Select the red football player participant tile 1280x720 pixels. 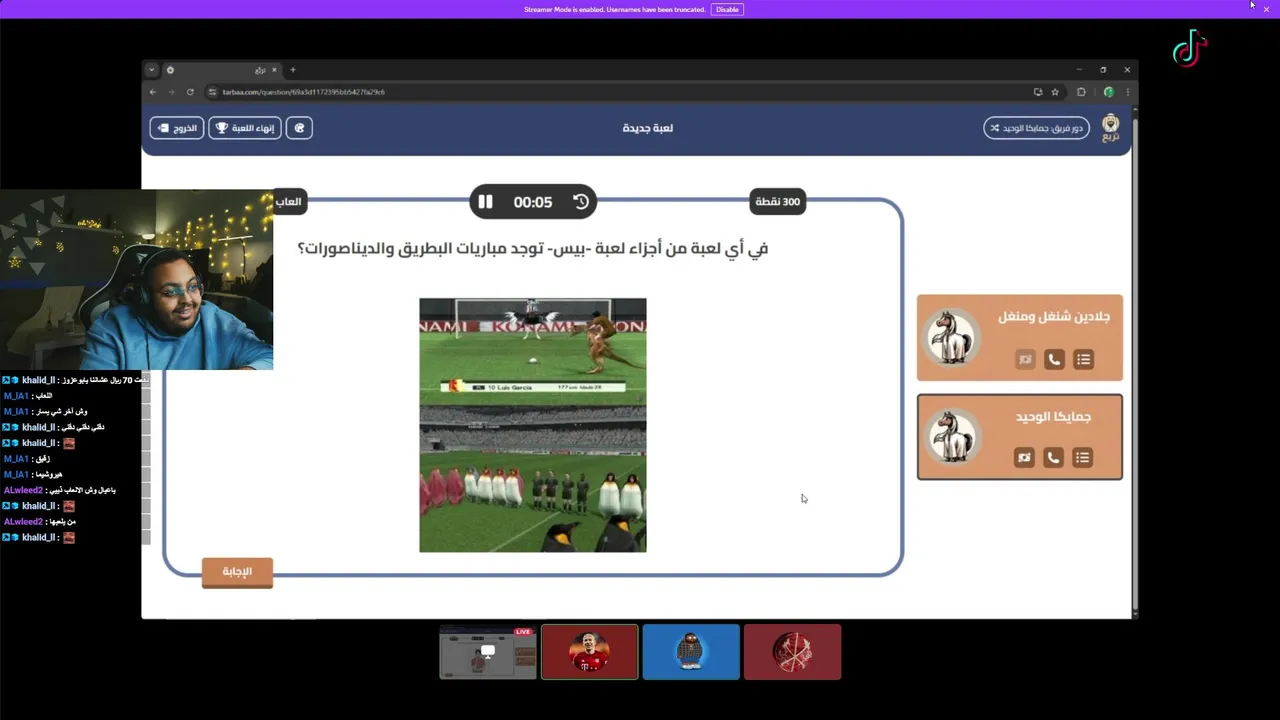point(589,652)
